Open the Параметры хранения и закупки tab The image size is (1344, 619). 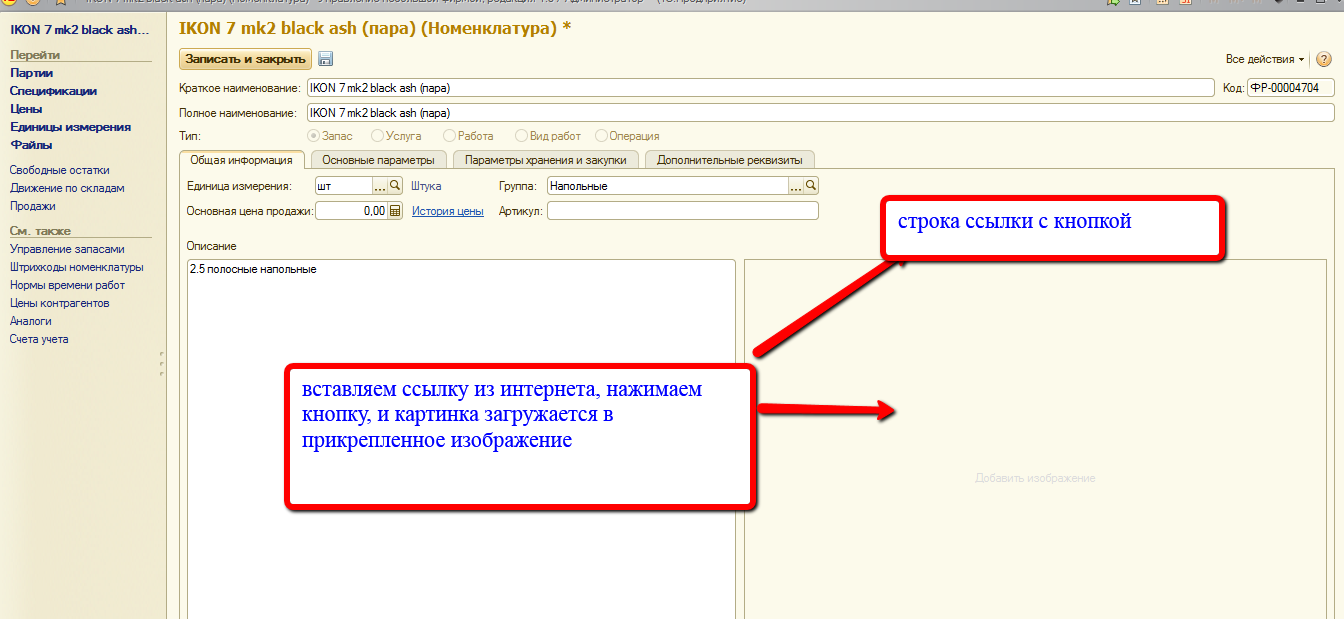[545, 160]
